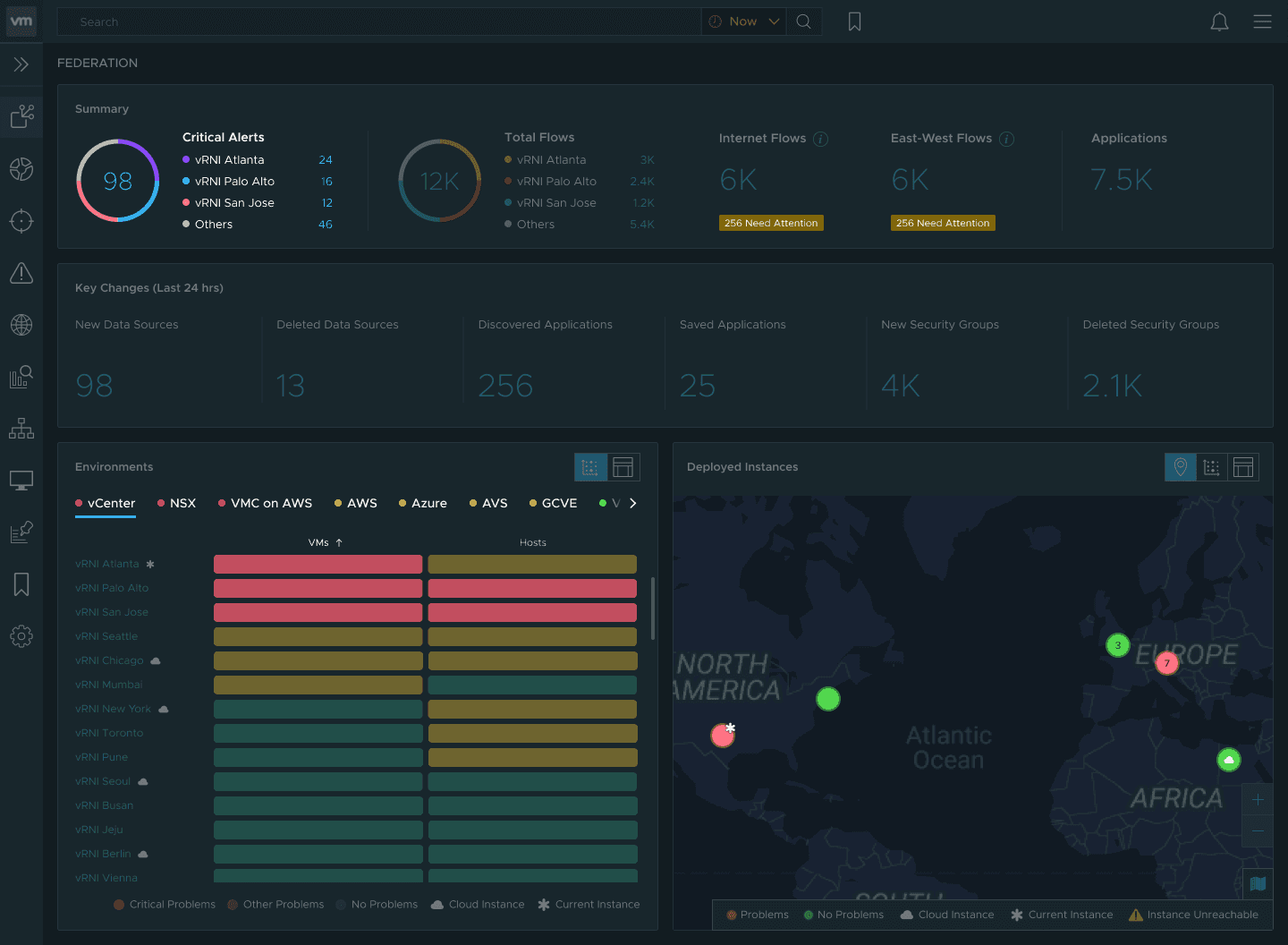1288x945 pixels.
Task: Click the 12K total flows donut
Action: click(x=440, y=181)
